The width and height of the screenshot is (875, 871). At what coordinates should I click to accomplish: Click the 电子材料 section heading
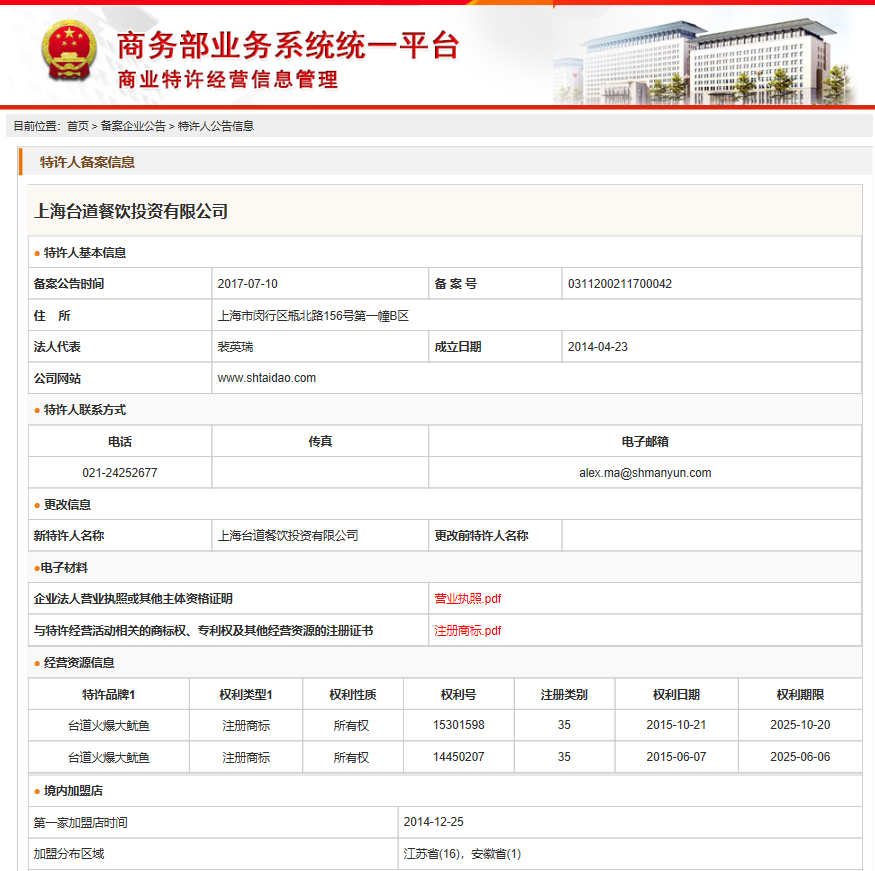point(64,567)
